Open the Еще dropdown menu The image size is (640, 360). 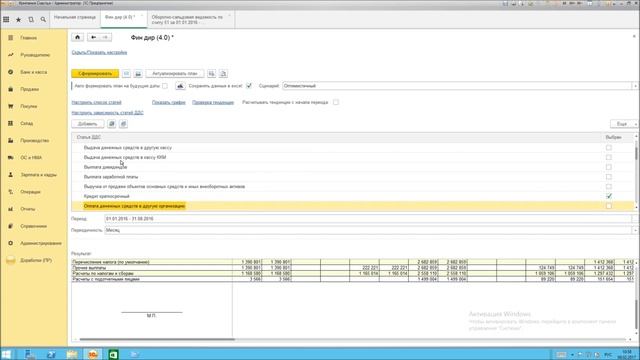[624, 124]
